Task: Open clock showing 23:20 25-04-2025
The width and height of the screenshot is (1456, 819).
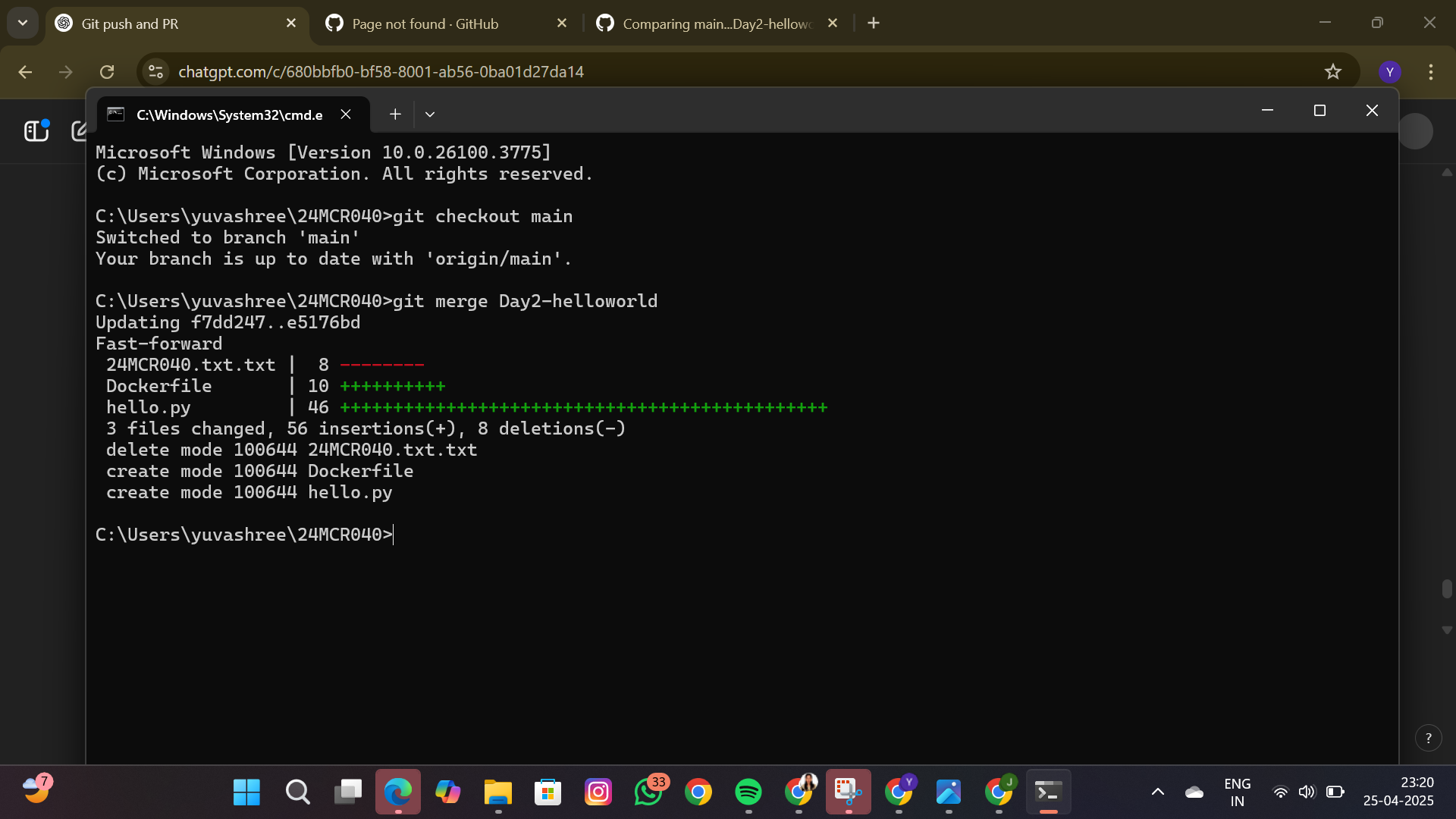Action: pos(1398,792)
